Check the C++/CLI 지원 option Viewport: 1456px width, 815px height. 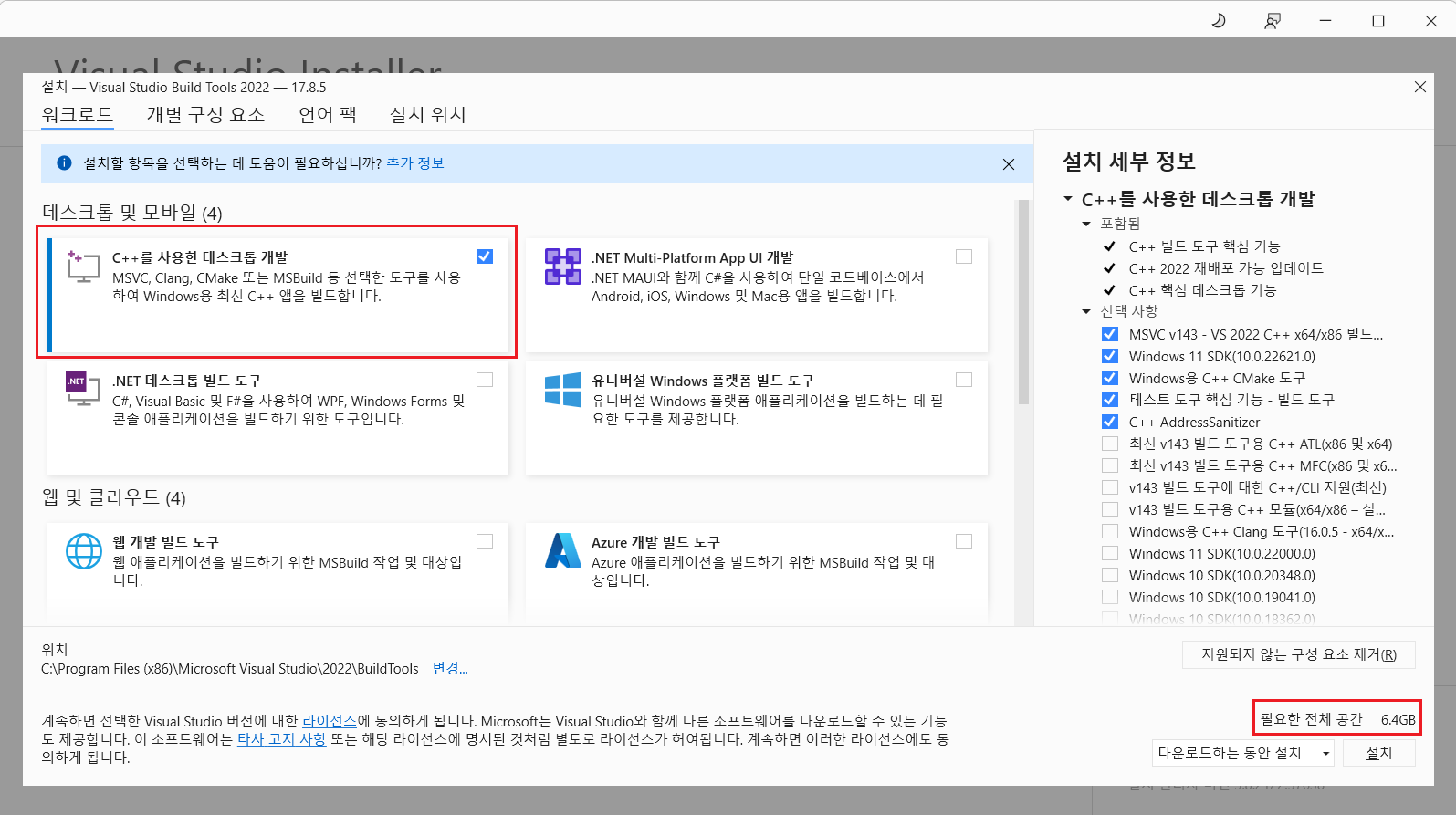1110,487
